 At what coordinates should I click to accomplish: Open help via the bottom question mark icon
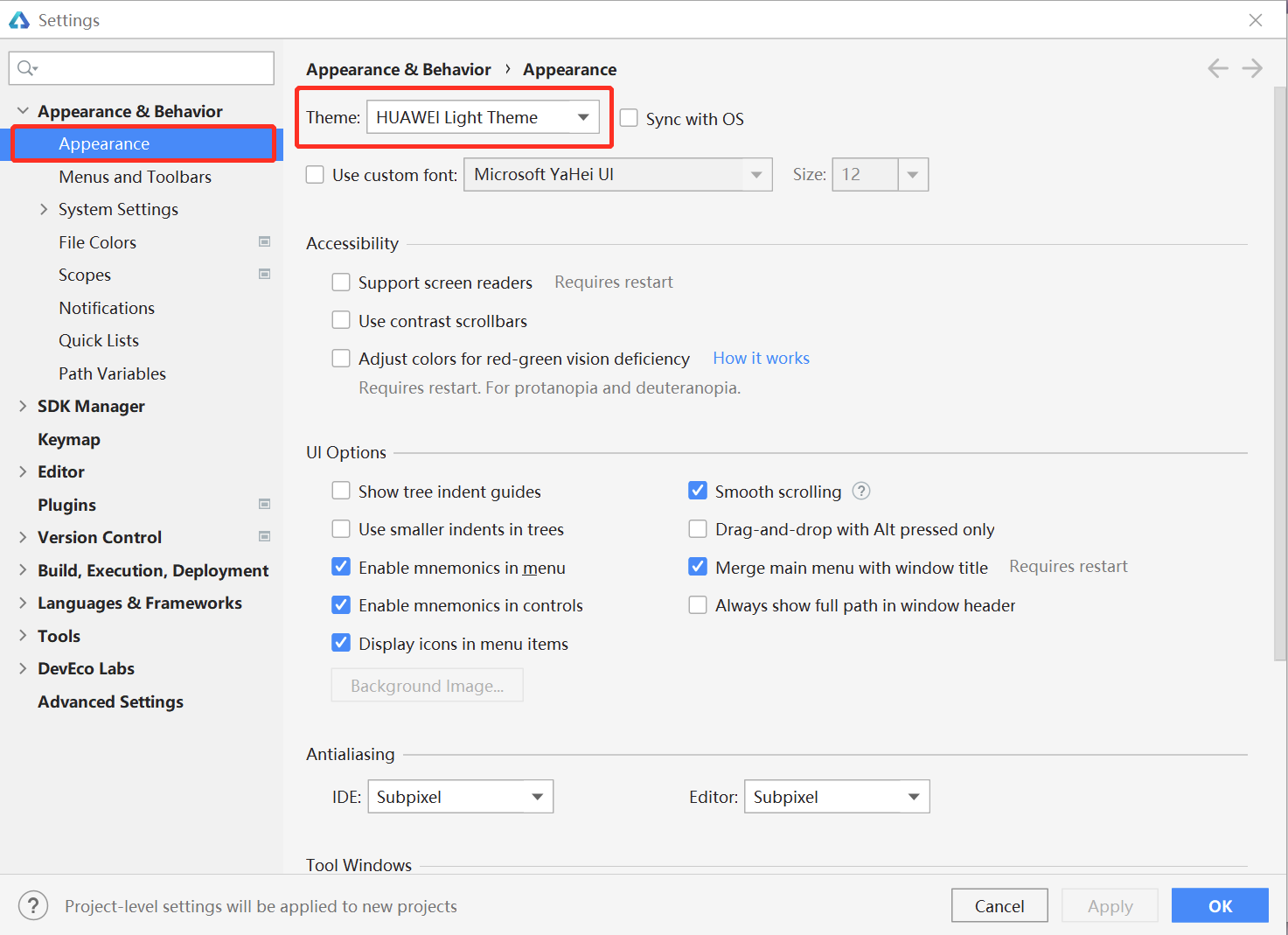(x=33, y=905)
